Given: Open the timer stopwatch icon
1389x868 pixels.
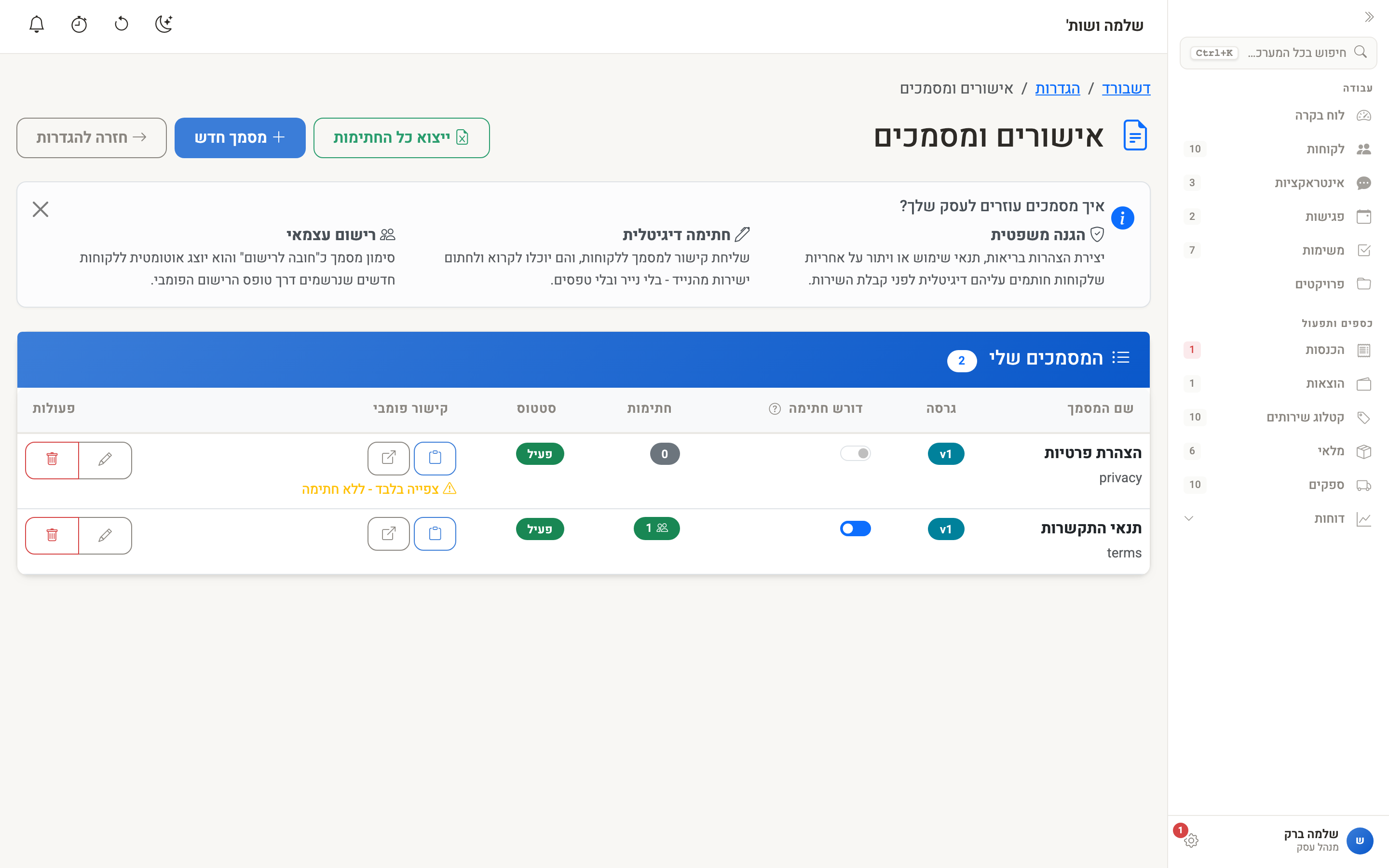Looking at the screenshot, I should [79, 24].
